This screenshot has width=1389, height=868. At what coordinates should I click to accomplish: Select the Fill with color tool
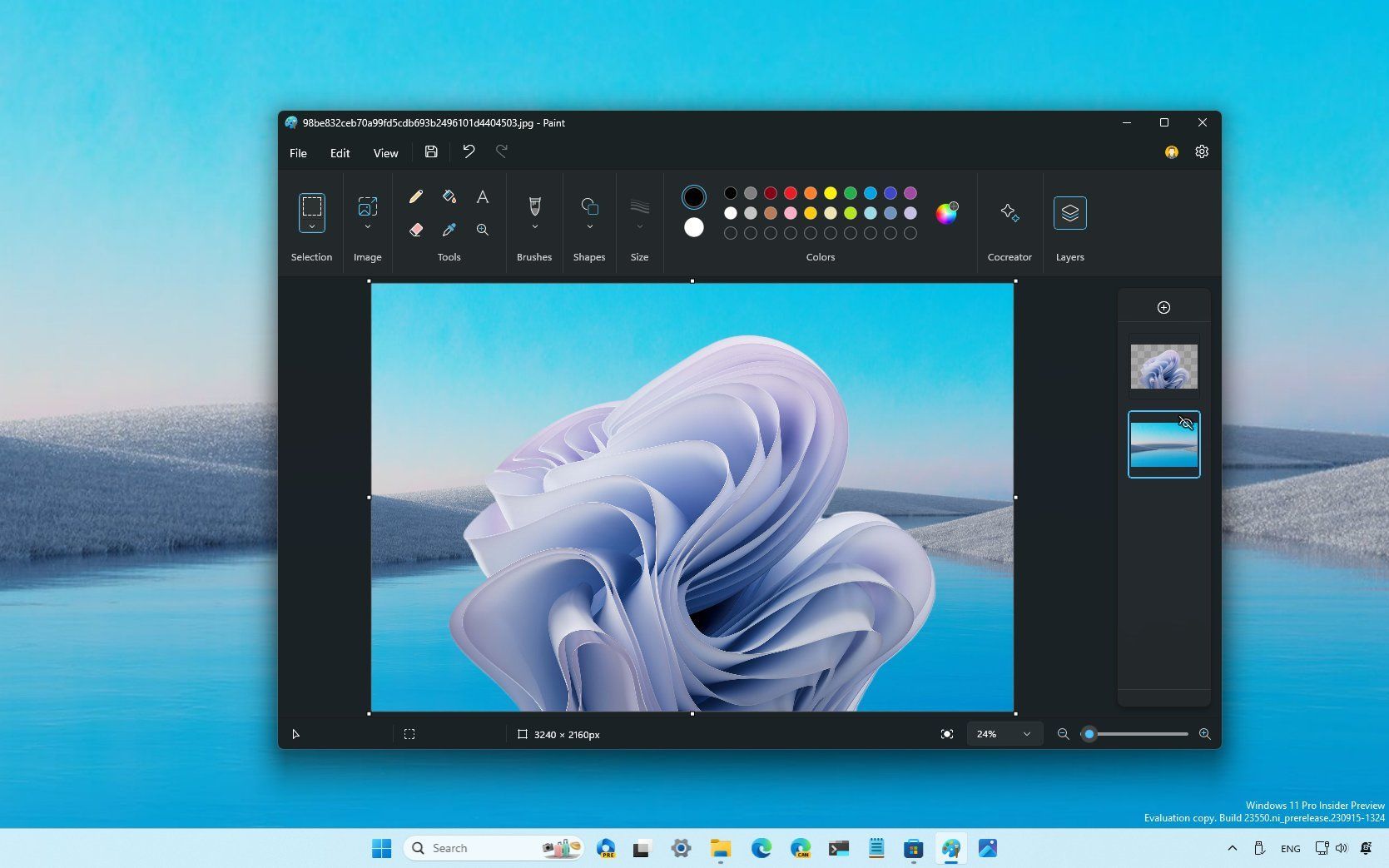coord(449,196)
